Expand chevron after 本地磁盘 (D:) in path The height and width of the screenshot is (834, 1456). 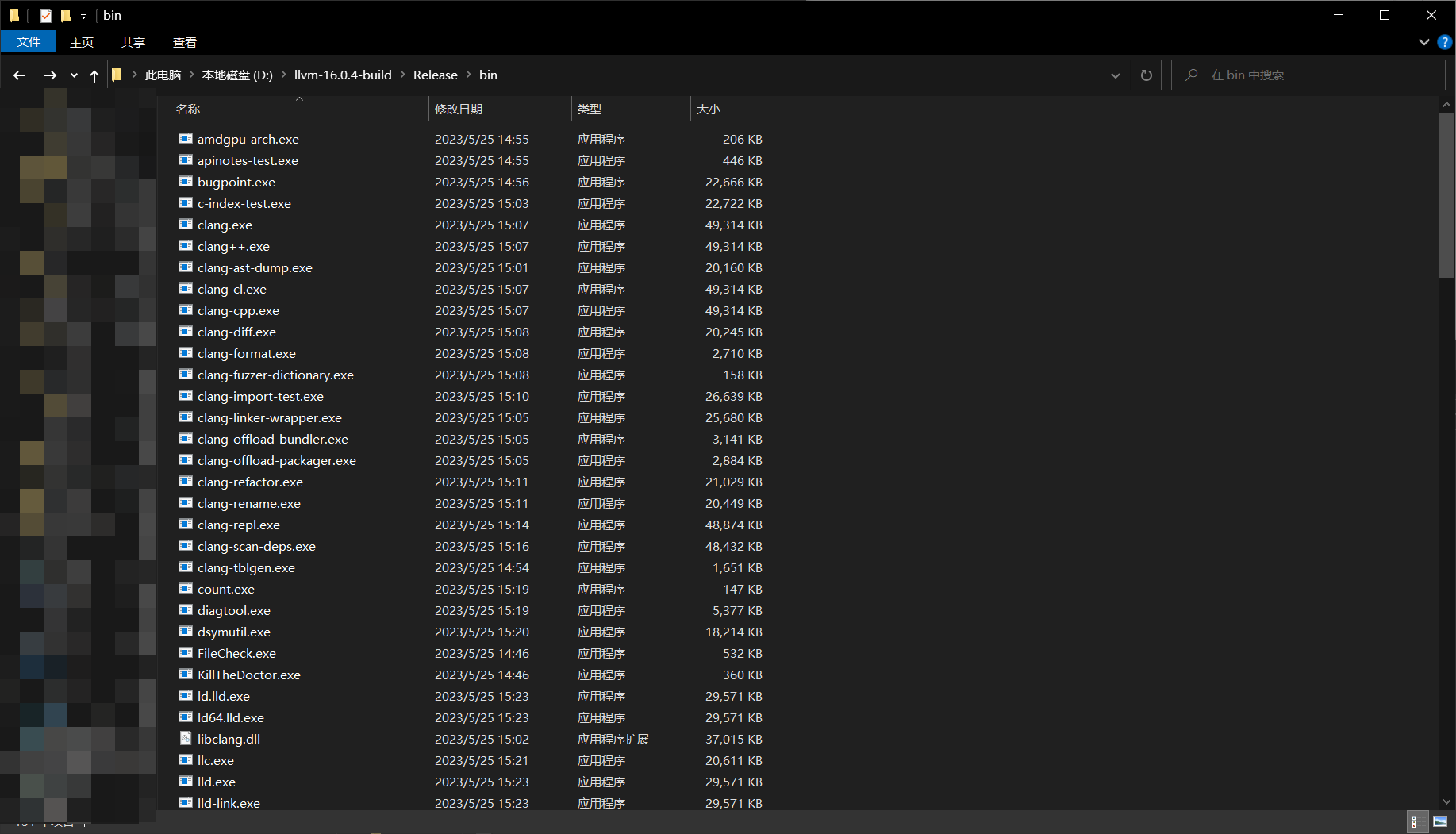tap(284, 75)
